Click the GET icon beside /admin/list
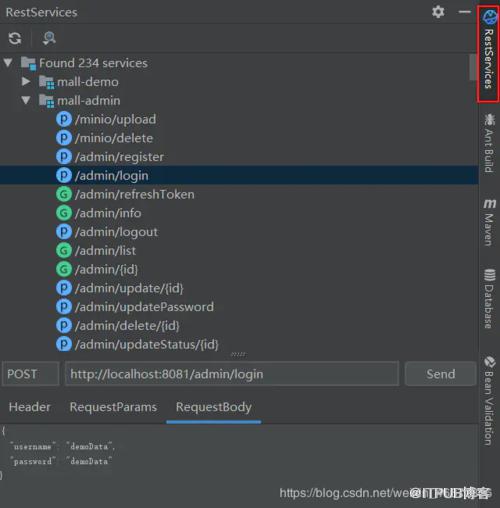This screenshot has width=500, height=508. (64, 250)
